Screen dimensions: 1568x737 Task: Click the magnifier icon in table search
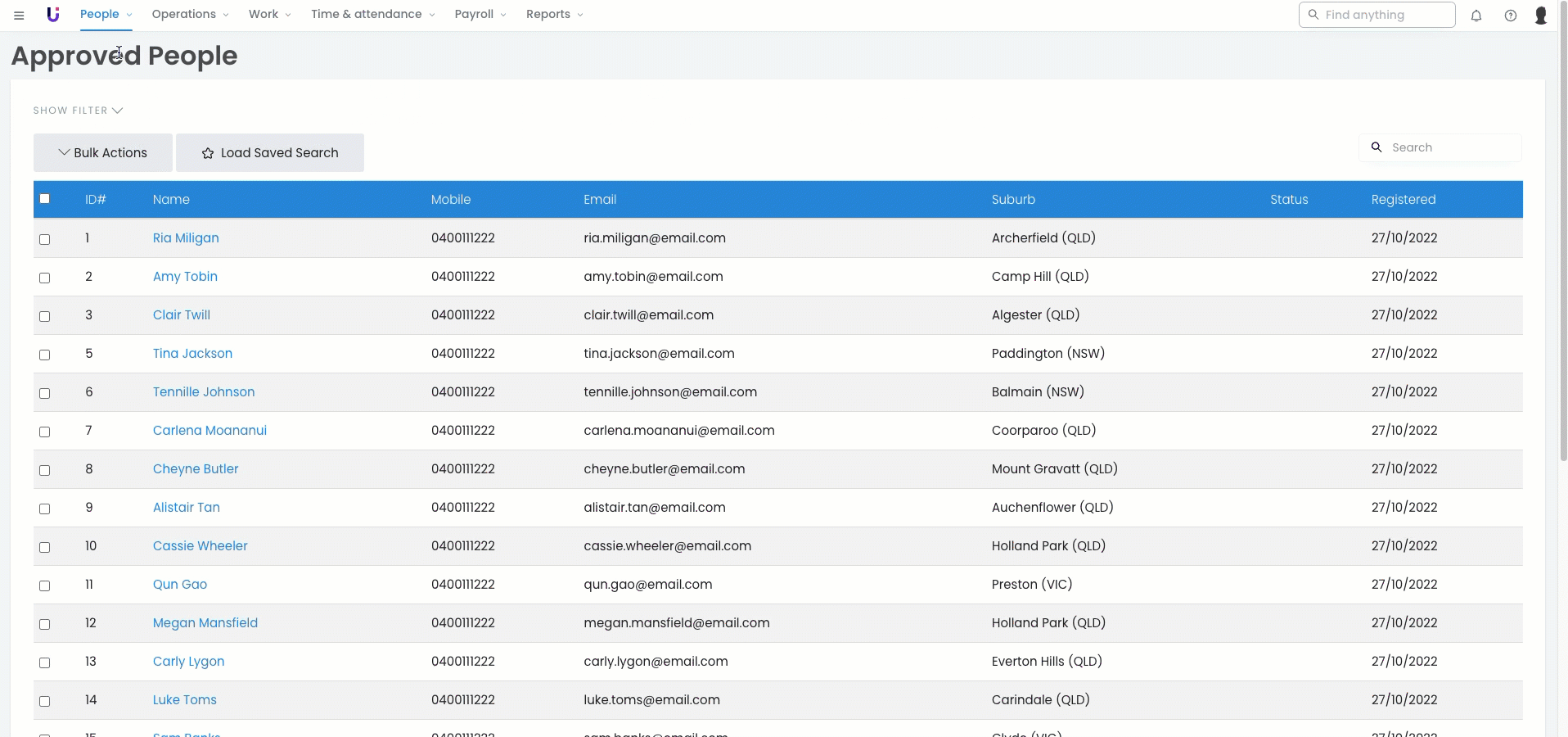click(x=1377, y=147)
